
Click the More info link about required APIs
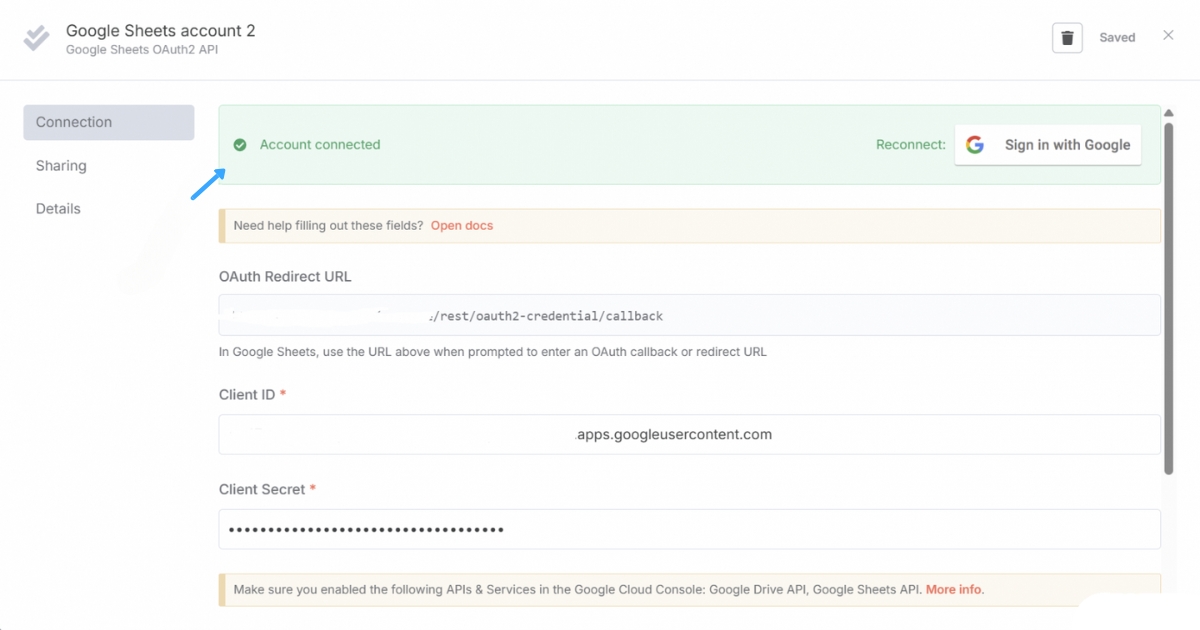tap(953, 589)
